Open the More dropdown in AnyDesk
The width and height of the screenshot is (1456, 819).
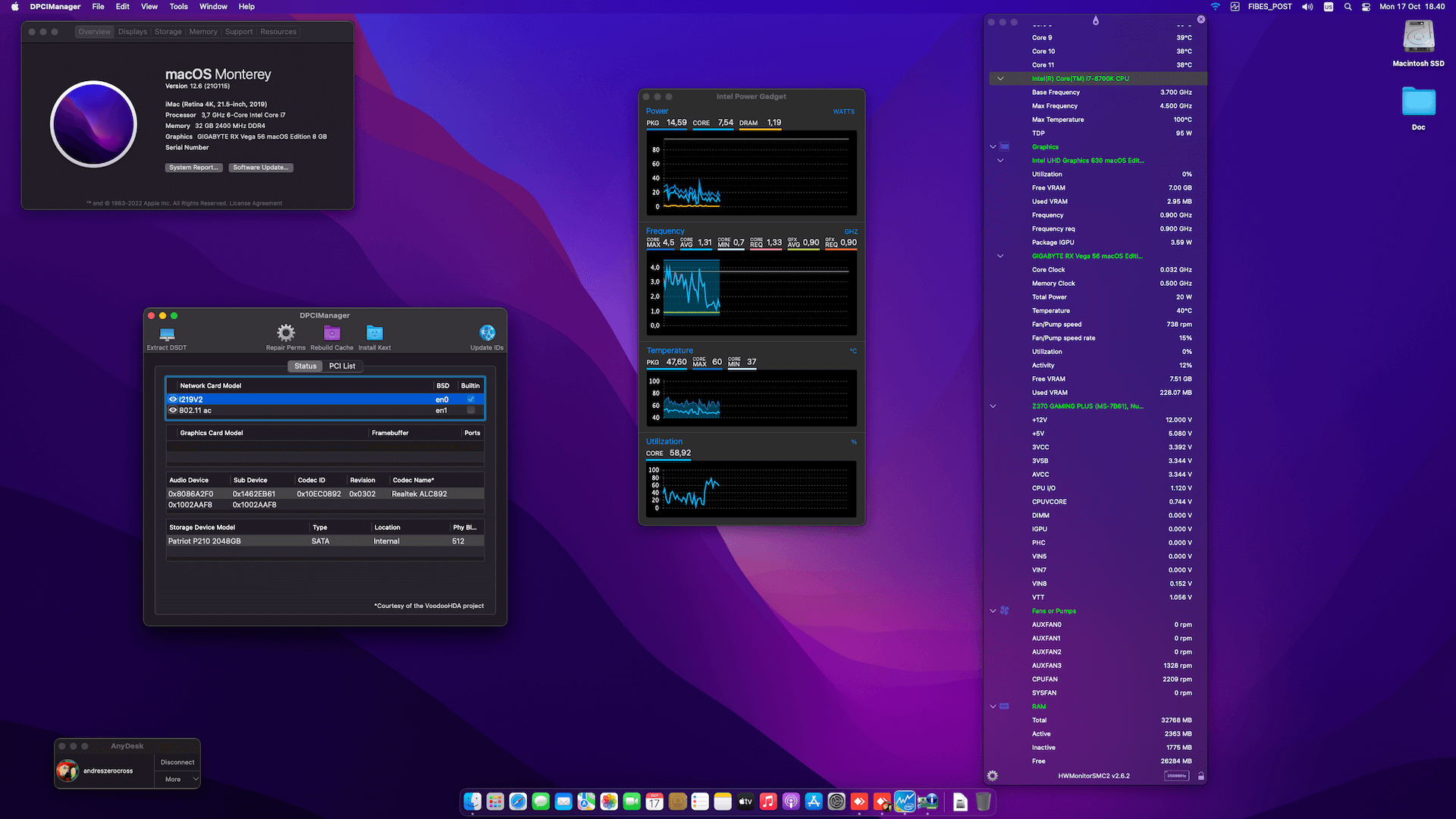pyautogui.click(x=177, y=780)
